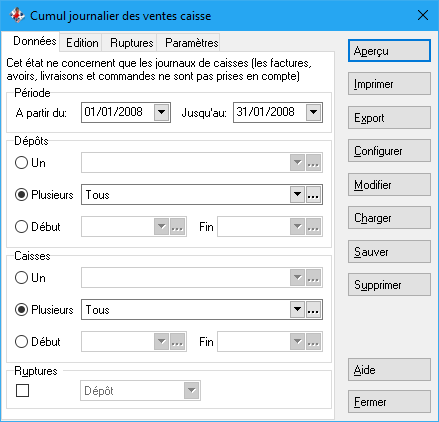Close the Cumul journalier dialog with the X
The height and width of the screenshot is (422, 439).
423,15
